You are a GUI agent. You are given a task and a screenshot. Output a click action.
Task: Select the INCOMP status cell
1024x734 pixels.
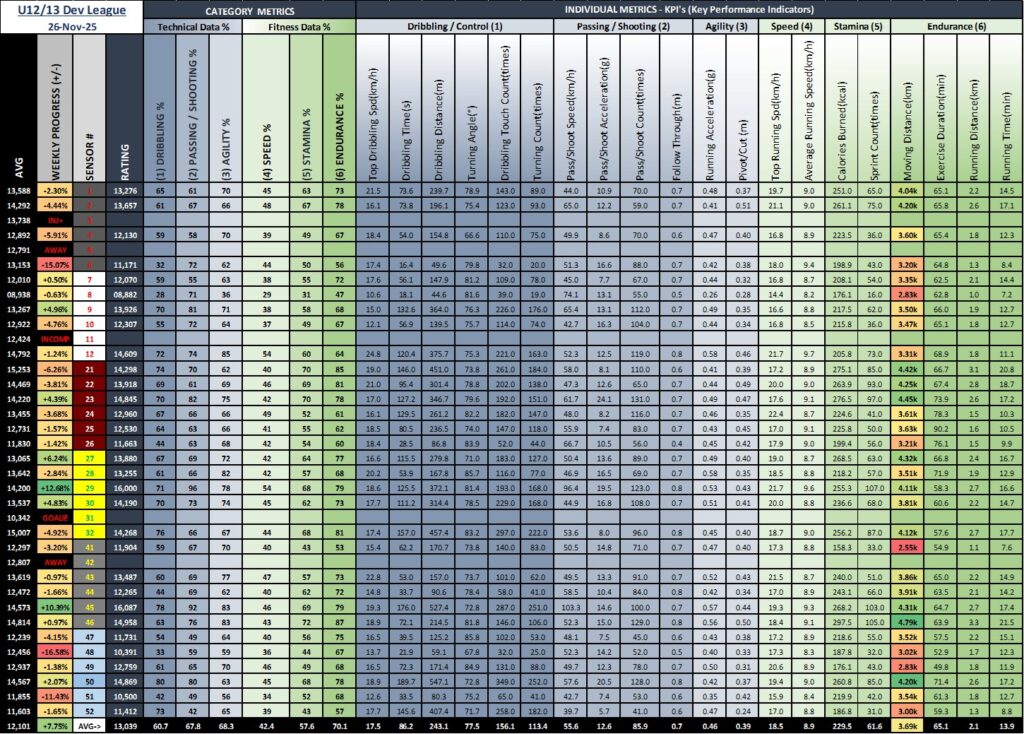pos(55,339)
